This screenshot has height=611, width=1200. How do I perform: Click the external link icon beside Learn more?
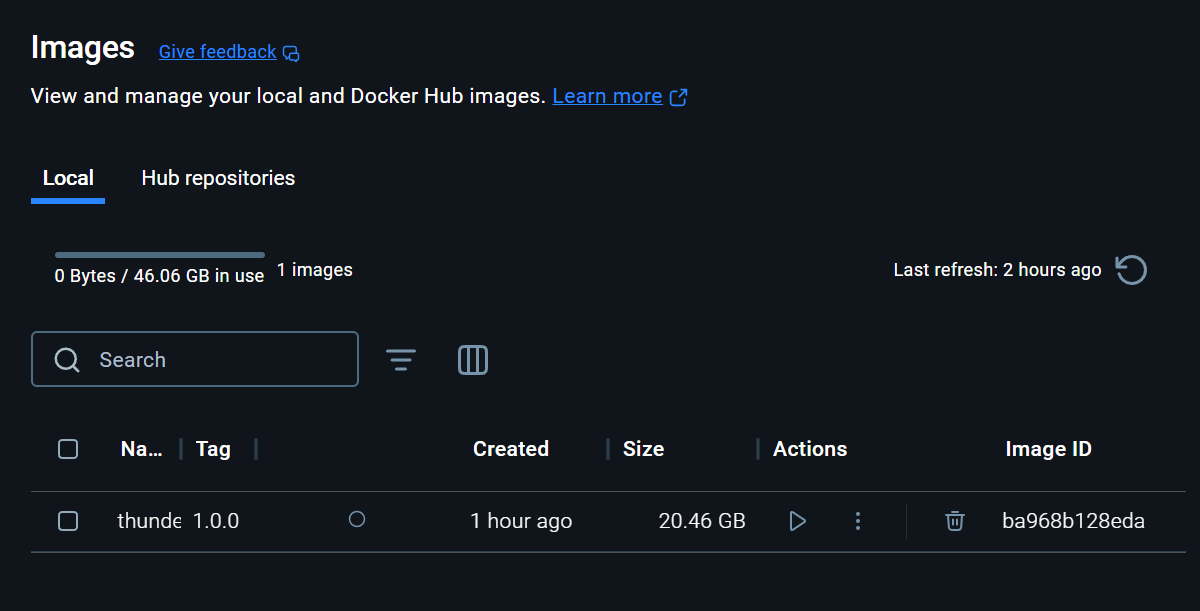coord(679,97)
